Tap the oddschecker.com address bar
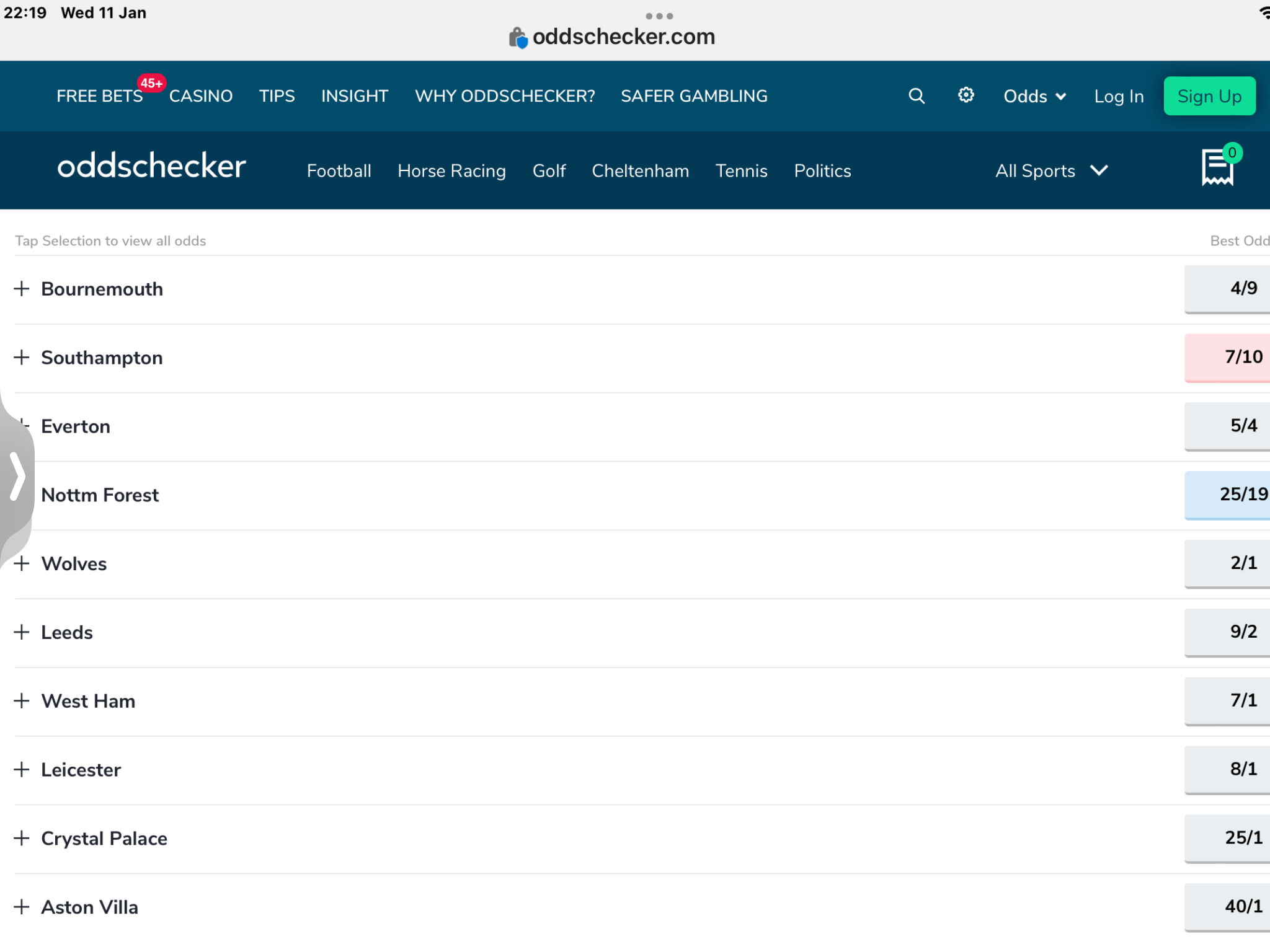 624,37
